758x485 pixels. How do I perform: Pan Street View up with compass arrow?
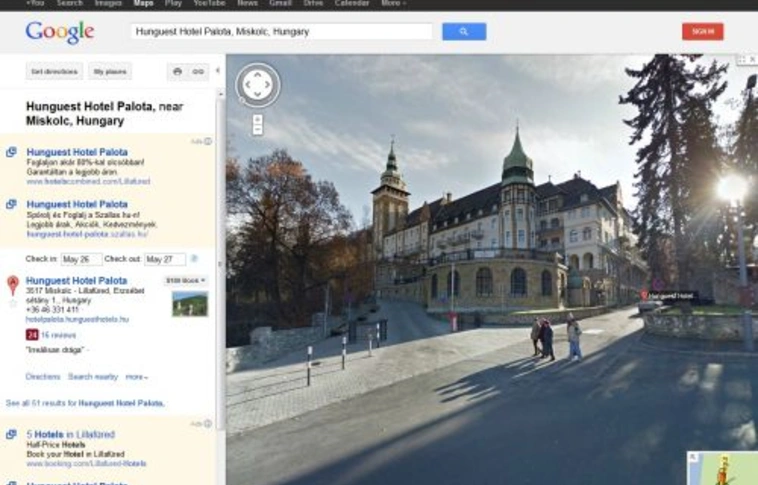click(258, 74)
